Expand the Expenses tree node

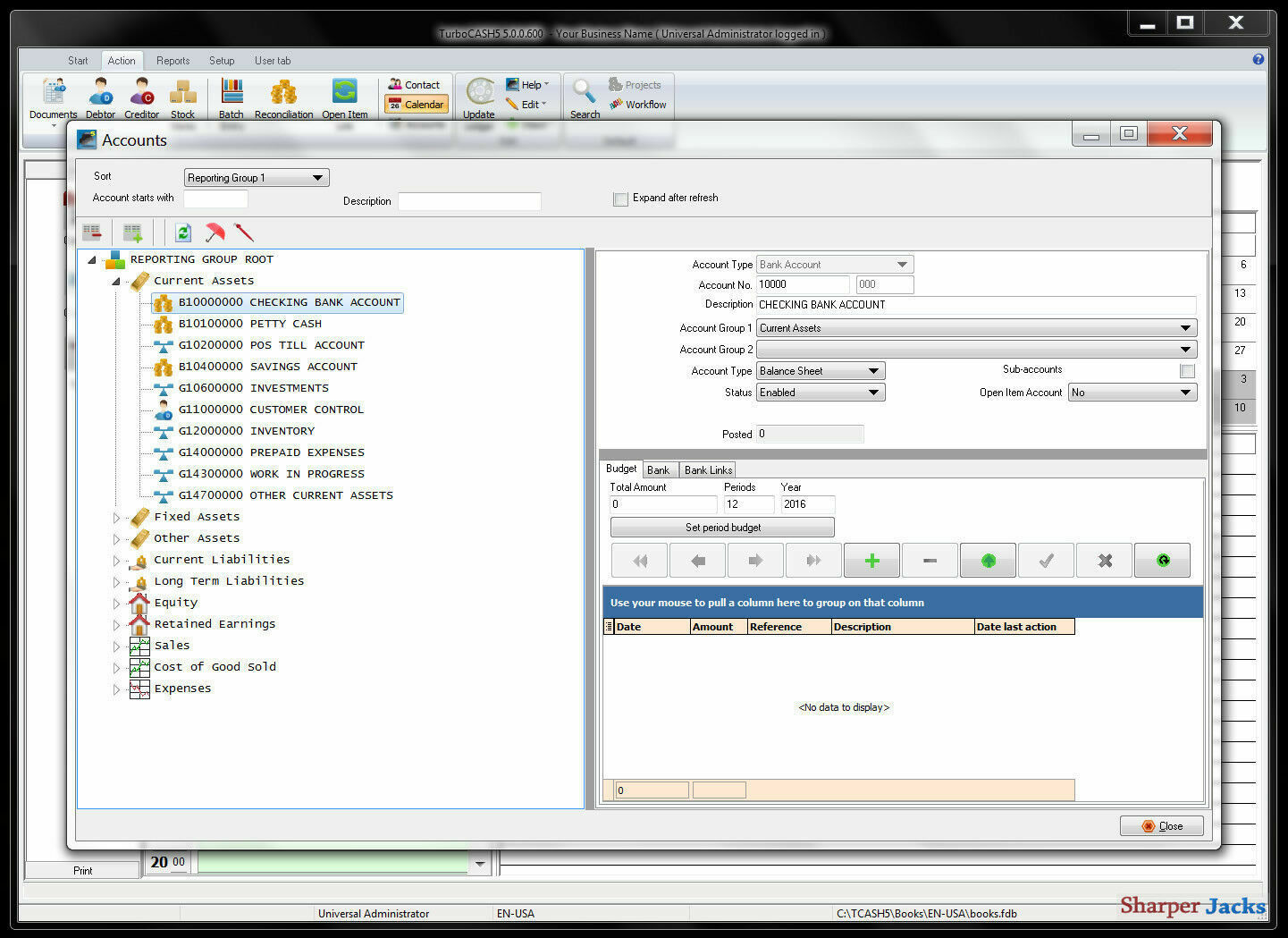[116, 689]
